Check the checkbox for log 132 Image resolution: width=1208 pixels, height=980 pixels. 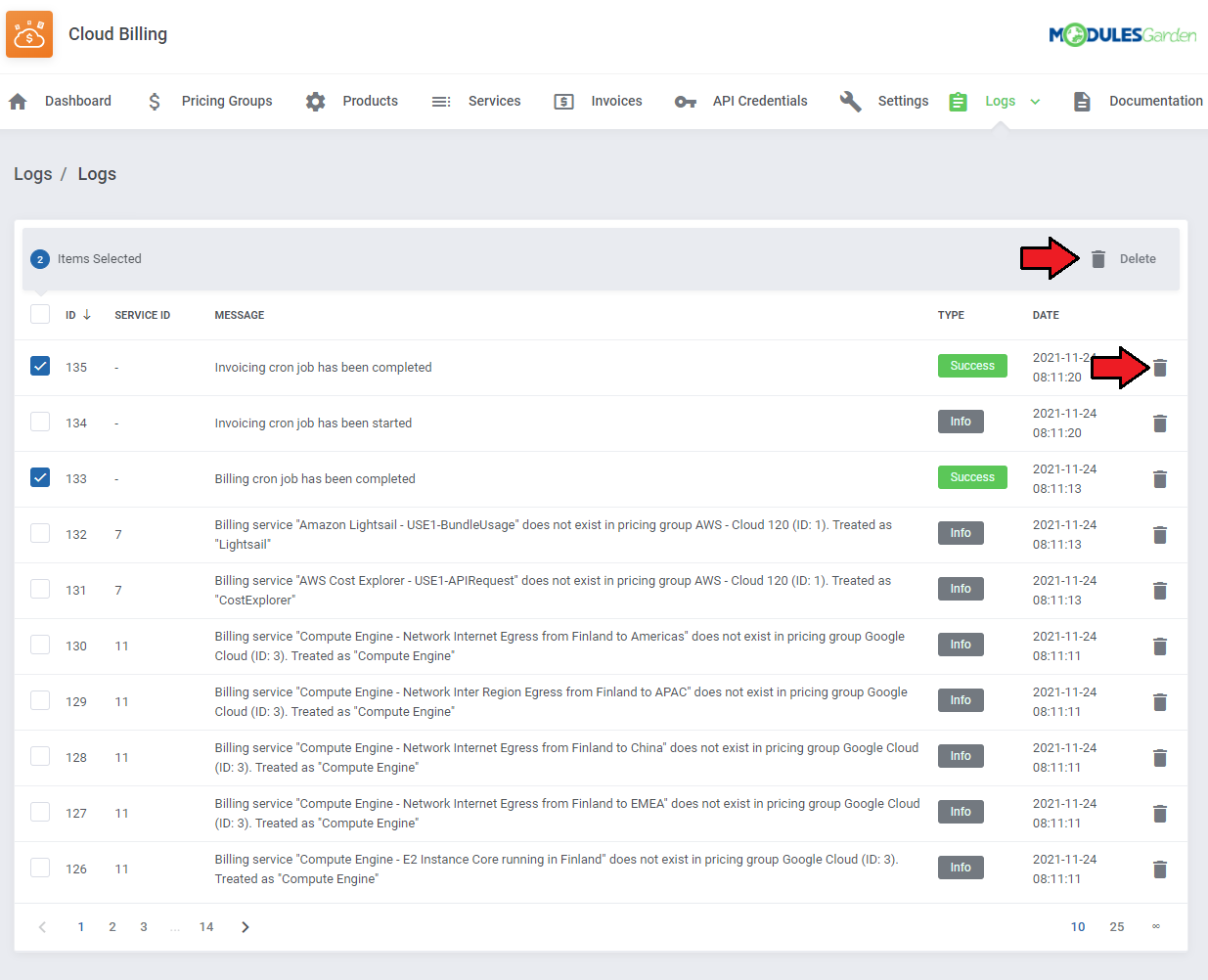tap(40, 533)
